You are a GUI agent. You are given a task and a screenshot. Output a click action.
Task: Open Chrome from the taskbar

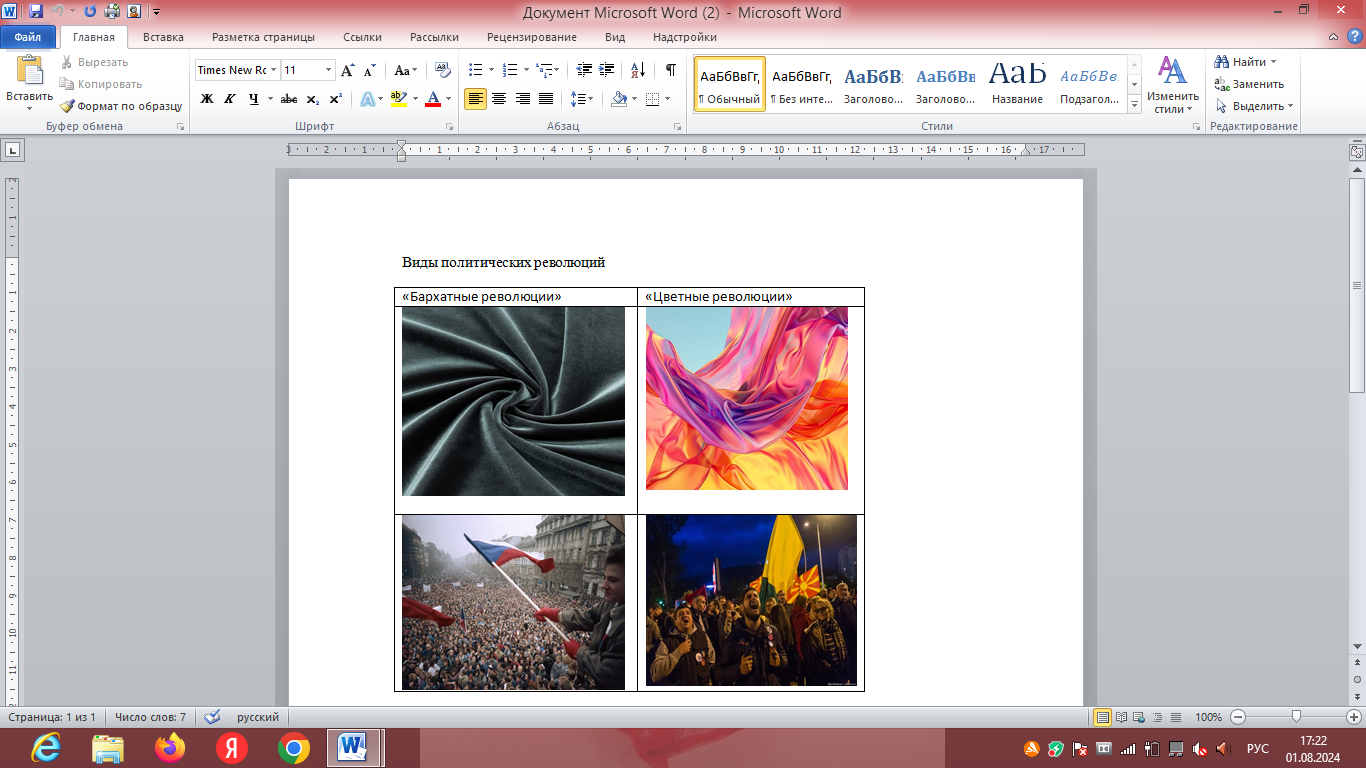pyautogui.click(x=293, y=748)
